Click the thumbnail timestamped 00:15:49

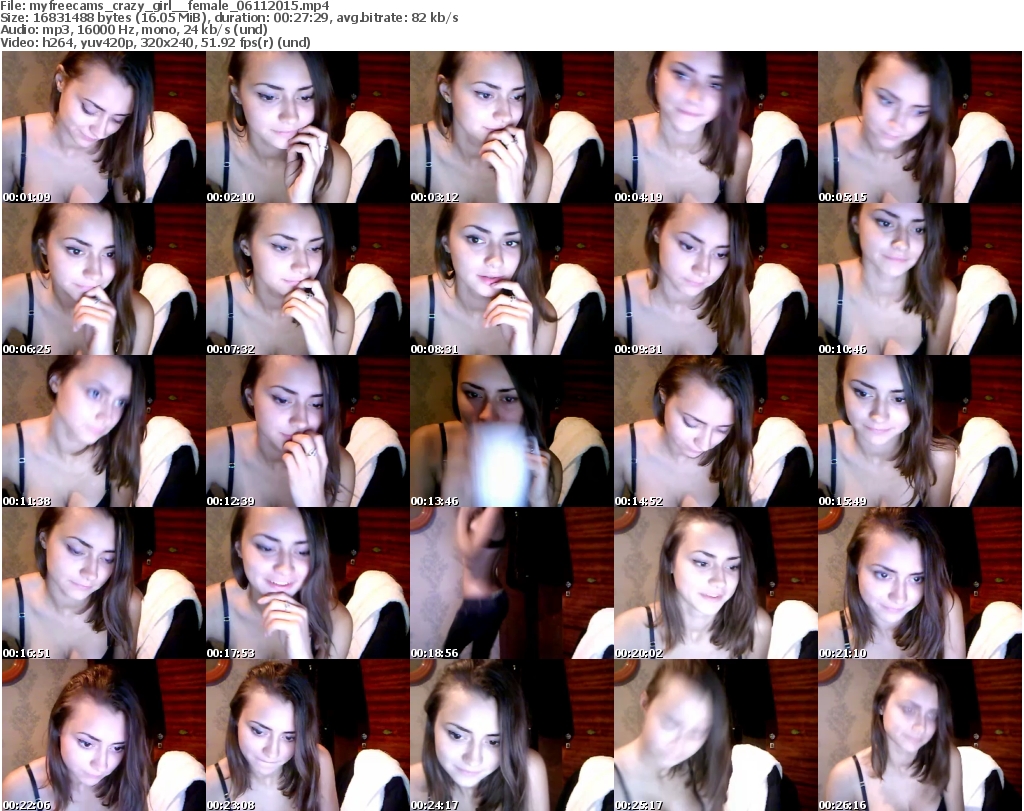pos(918,432)
